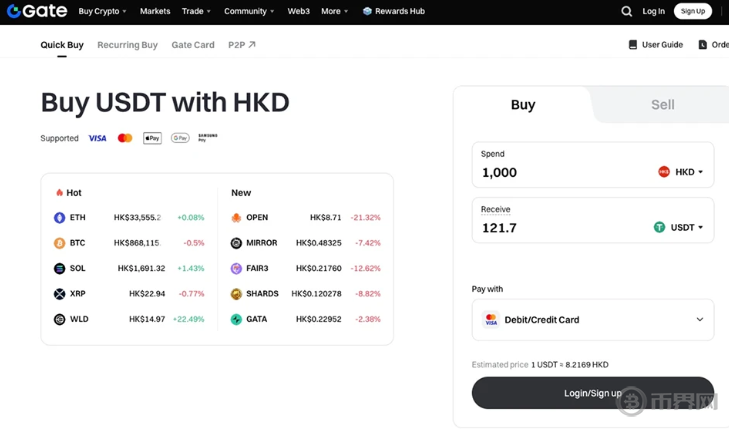Click the ETH coin icon
The image size is (729, 429).
pos(59,217)
